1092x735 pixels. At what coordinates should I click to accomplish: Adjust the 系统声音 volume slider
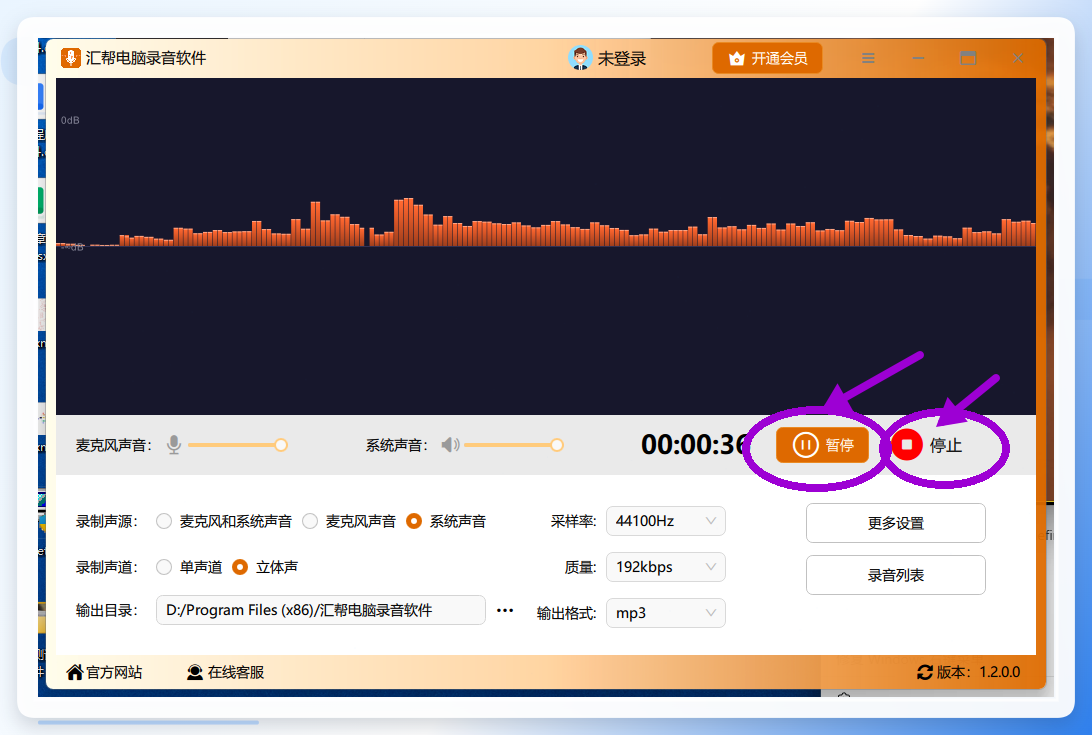[x=513, y=445]
